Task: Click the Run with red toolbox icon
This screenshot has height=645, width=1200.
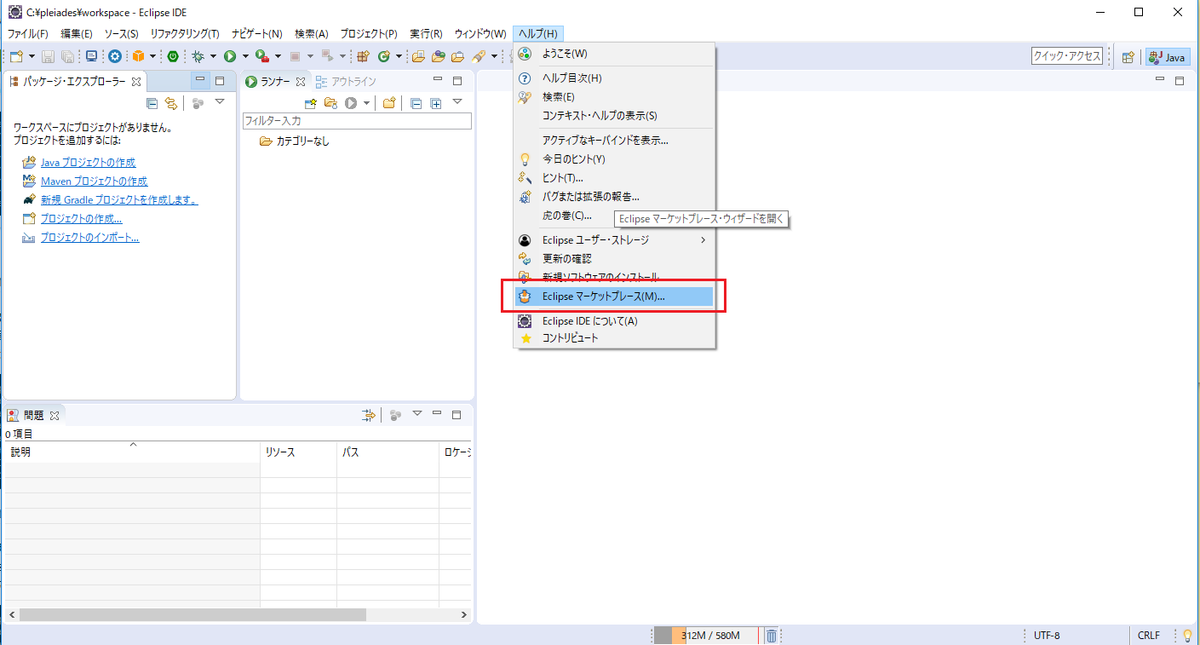Action: click(262, 57)
